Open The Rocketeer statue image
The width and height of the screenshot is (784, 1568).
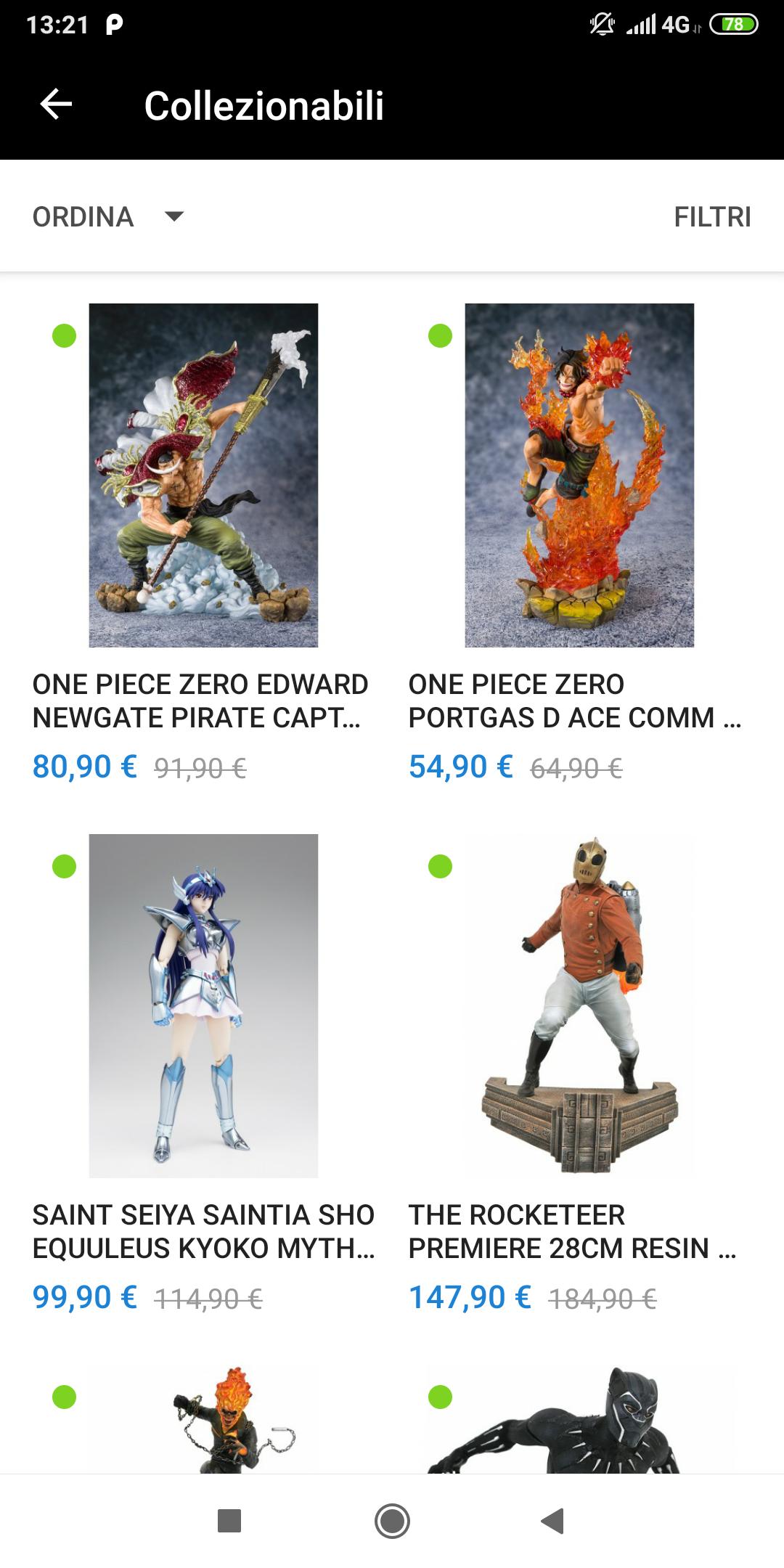pos(579,1005)
